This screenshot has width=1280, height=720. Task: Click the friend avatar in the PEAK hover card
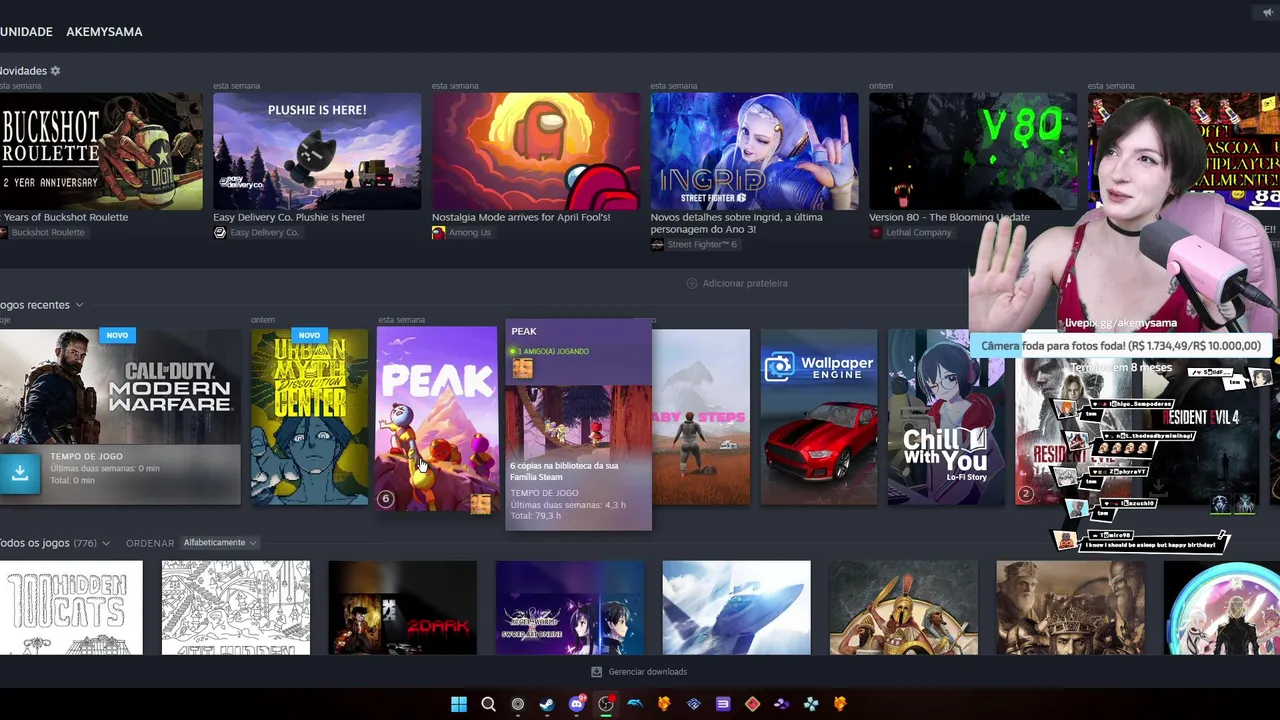tap(523, 369)
